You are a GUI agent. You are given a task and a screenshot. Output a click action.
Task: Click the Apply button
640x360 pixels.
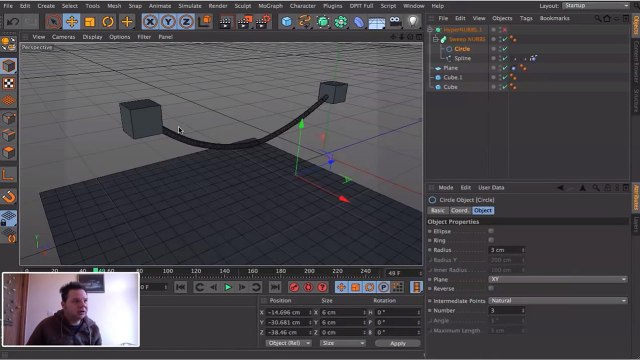[x=398, y=343]
